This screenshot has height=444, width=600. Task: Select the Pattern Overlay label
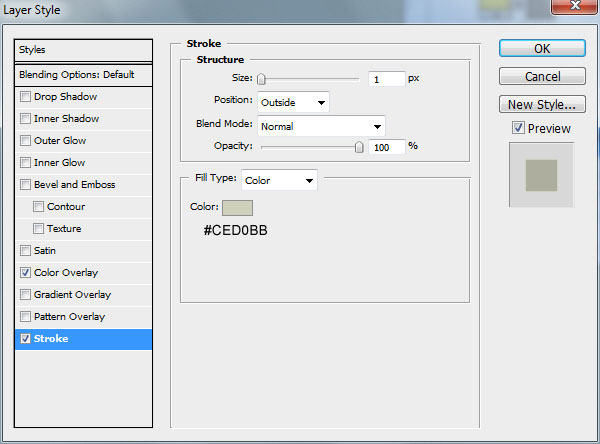click(69, 317)
